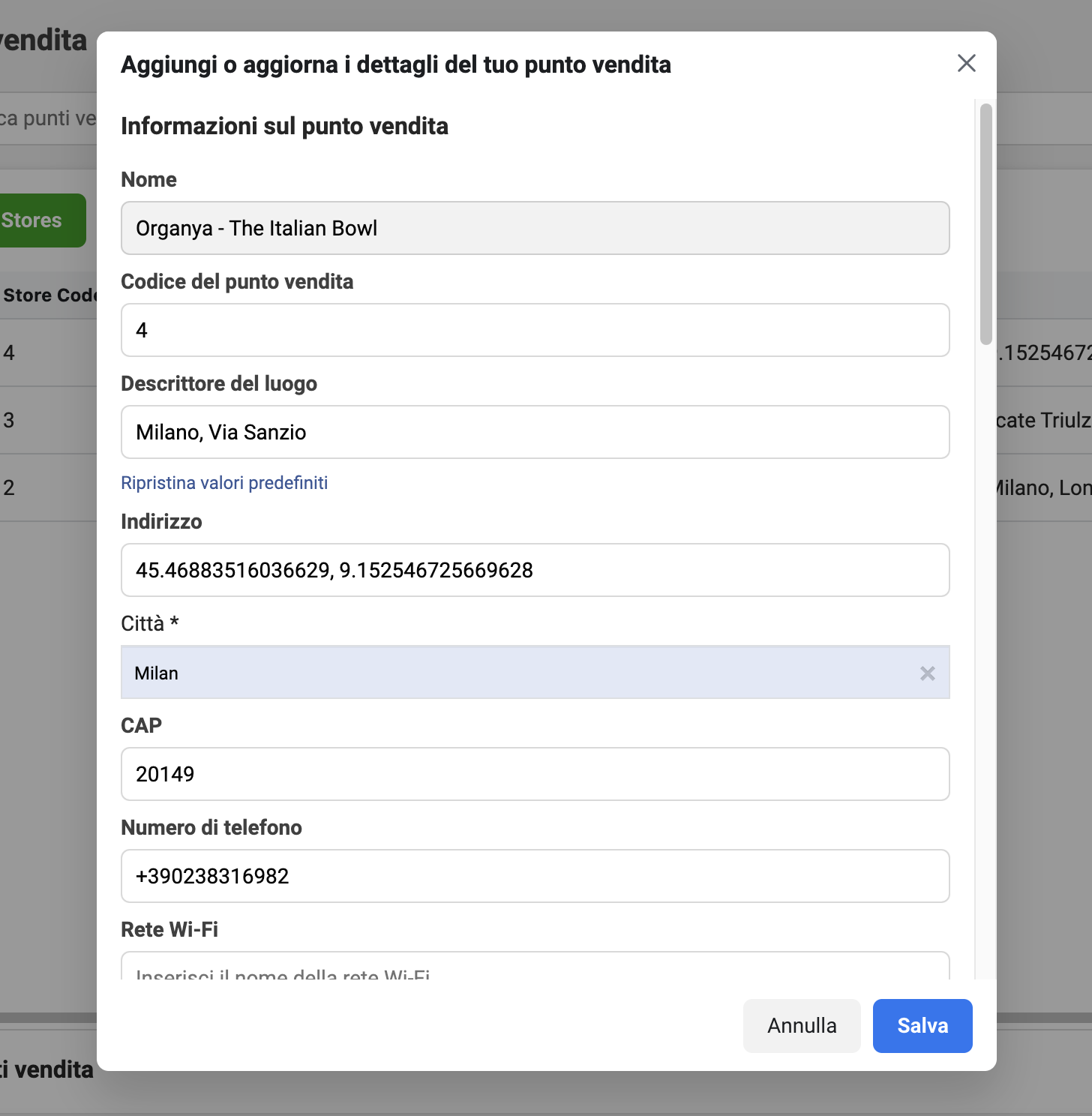Edit the Numero di telefono field
The height and width of the screenshot is (1116, 1092).
tap(535, 876)
